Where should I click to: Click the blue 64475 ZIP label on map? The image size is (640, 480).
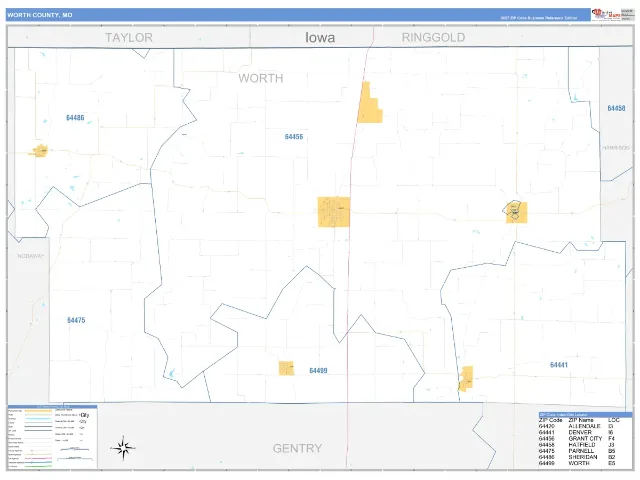tap(76, 320)
